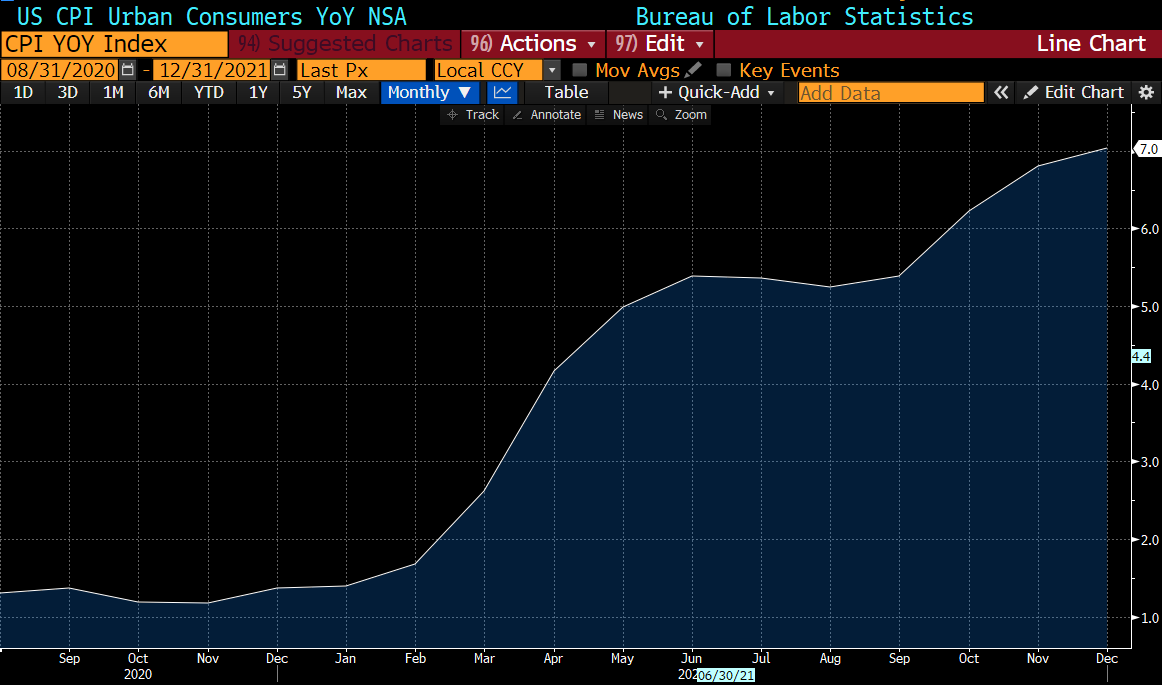Click the Add Data input field
The height and width of the screenshot is (685, 1162).
point(890,93)
